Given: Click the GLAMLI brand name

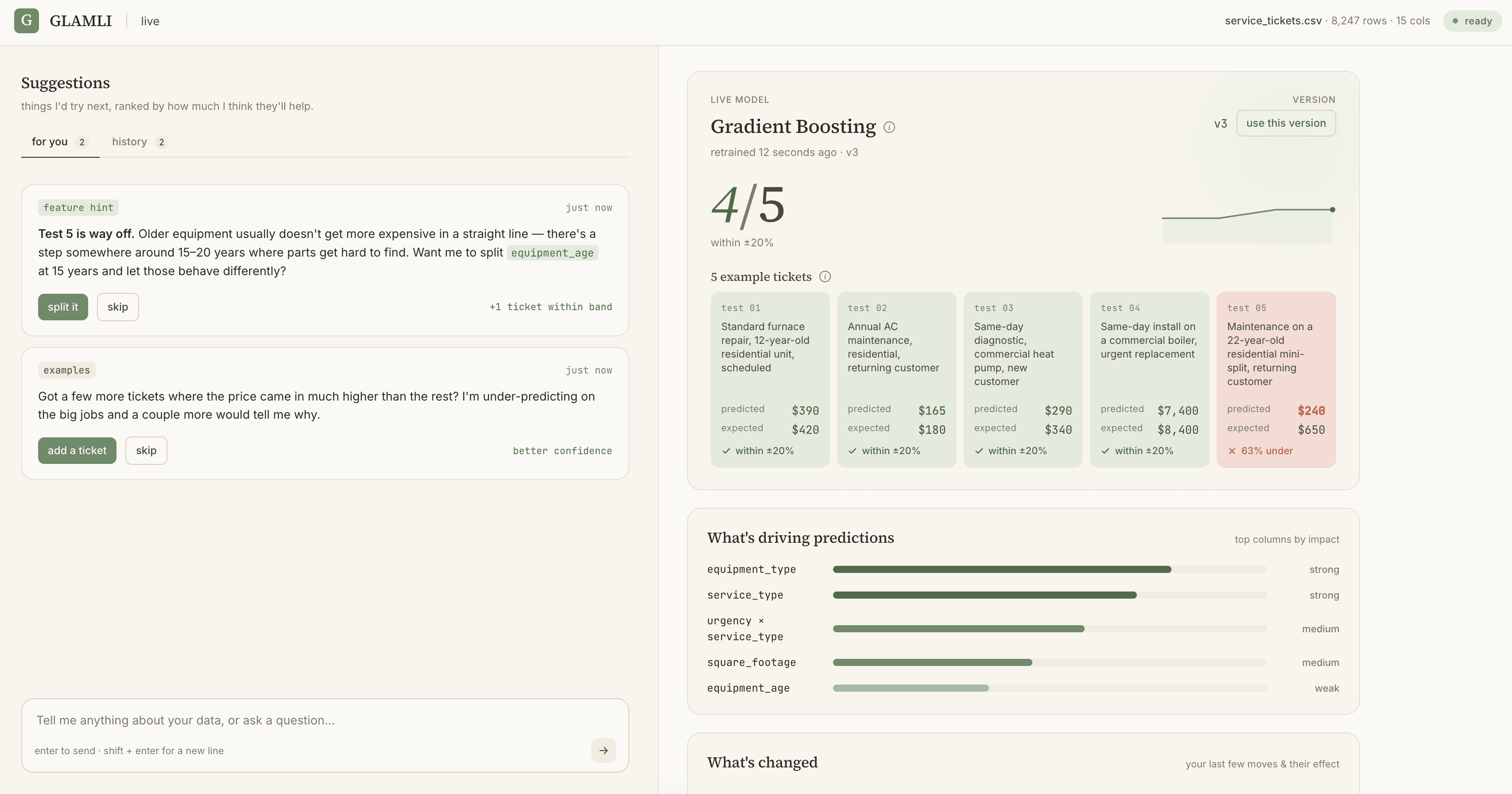Looking at the screenshot, I should tap(81, 21).
